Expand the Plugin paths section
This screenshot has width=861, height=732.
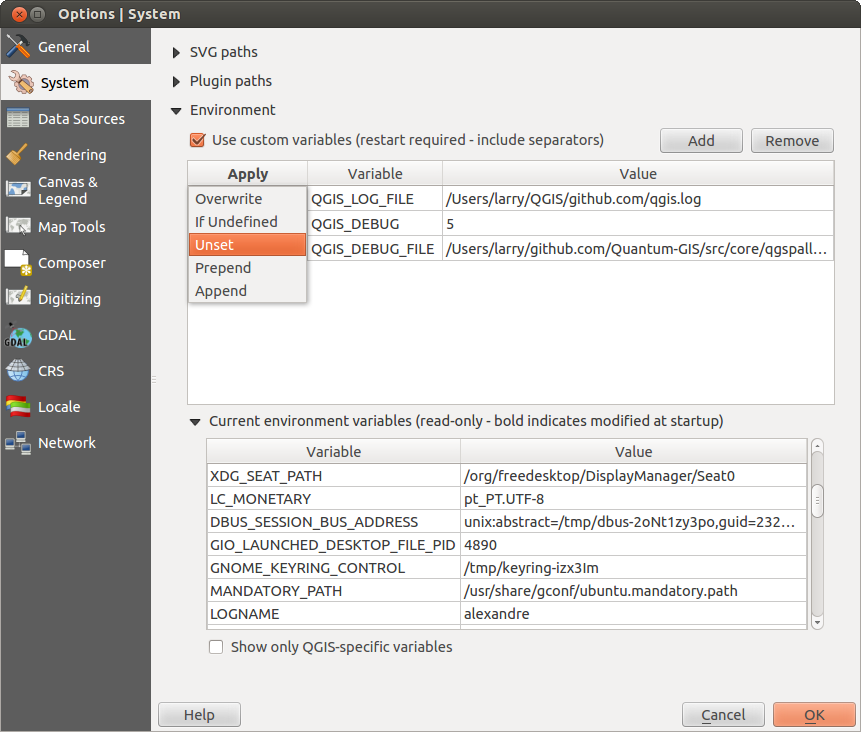[x=177, y=81]
